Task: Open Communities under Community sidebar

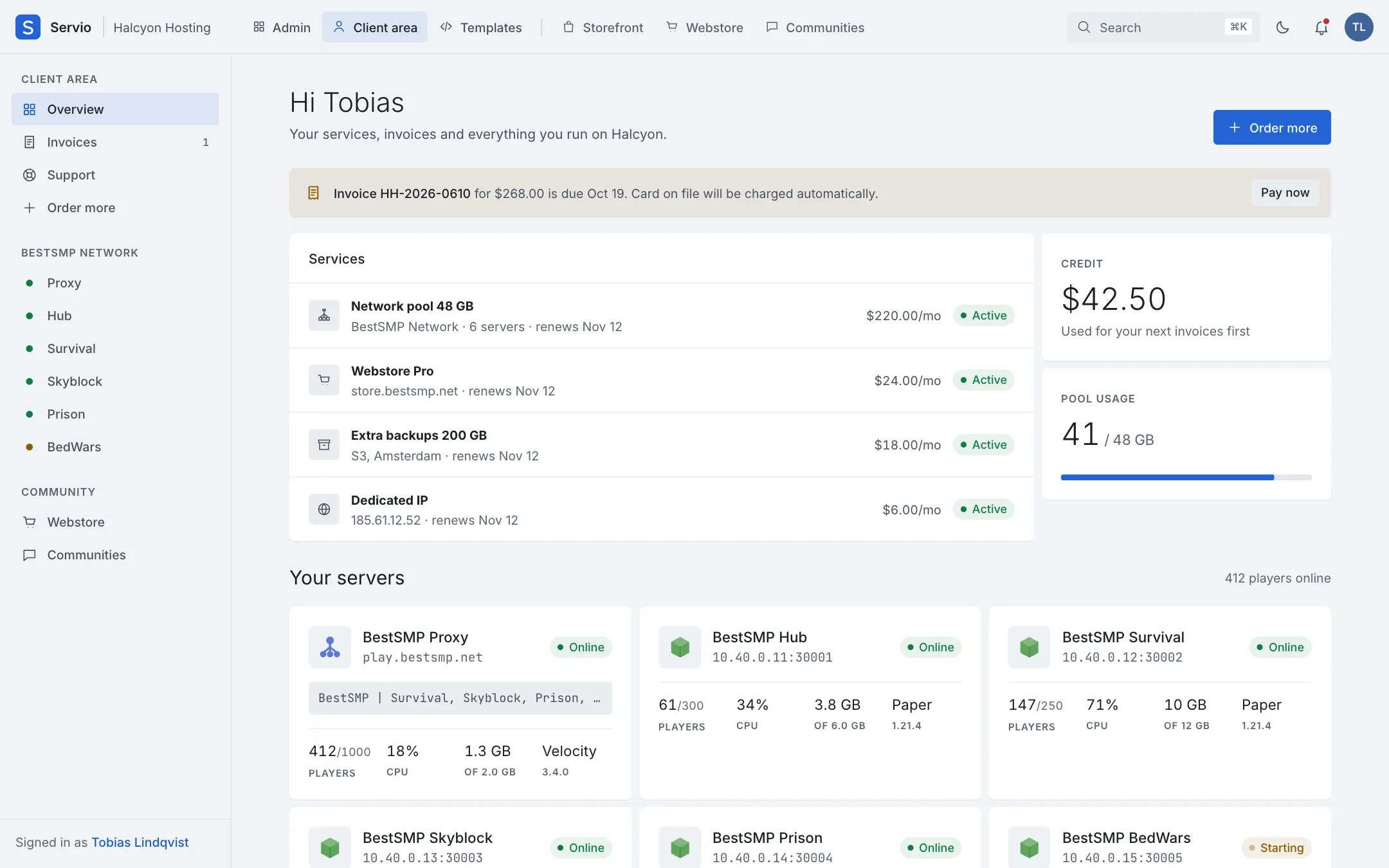Action: (x=115, y=555)
